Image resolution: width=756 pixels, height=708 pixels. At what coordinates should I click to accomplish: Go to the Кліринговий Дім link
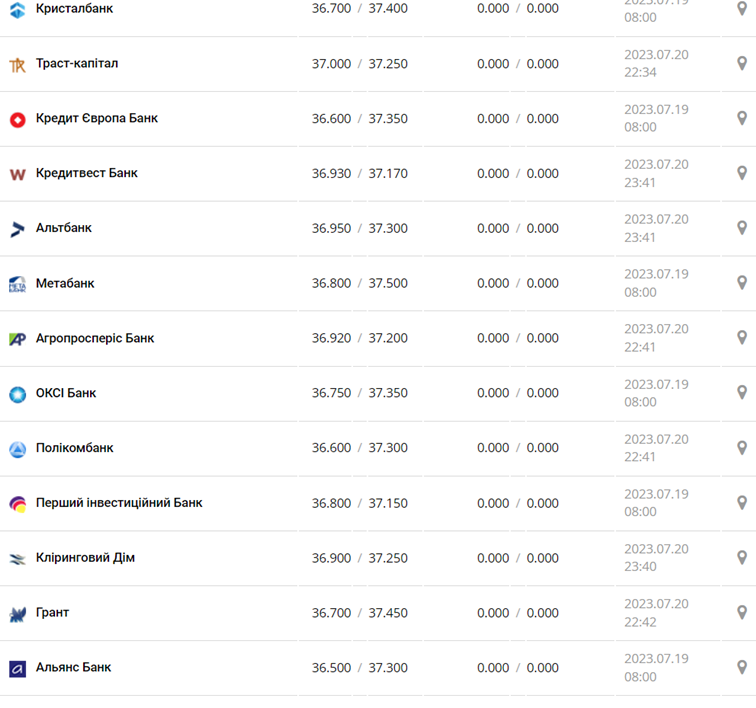point(85,558)
